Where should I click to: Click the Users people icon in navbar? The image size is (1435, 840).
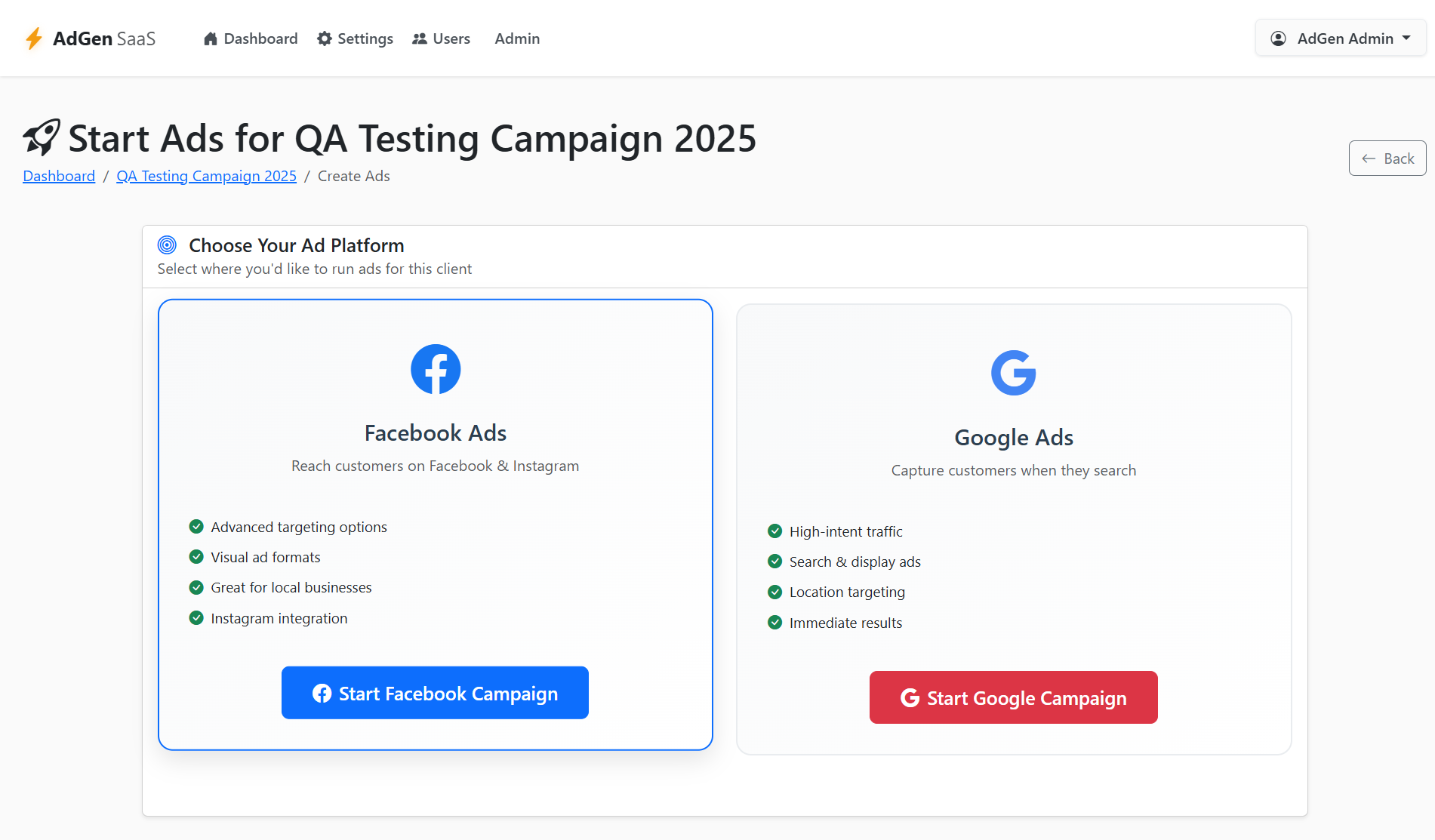[x=420, y=38]
